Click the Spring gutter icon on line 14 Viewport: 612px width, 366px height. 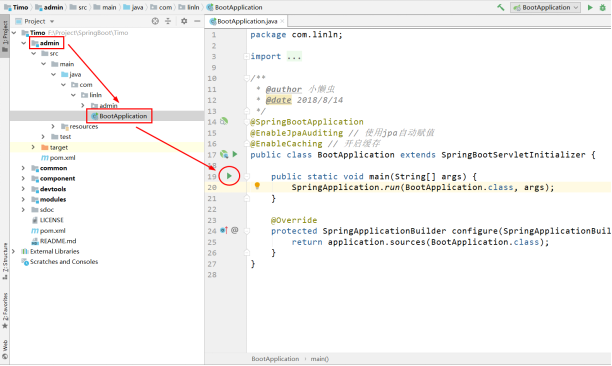(x=224, y=121)
